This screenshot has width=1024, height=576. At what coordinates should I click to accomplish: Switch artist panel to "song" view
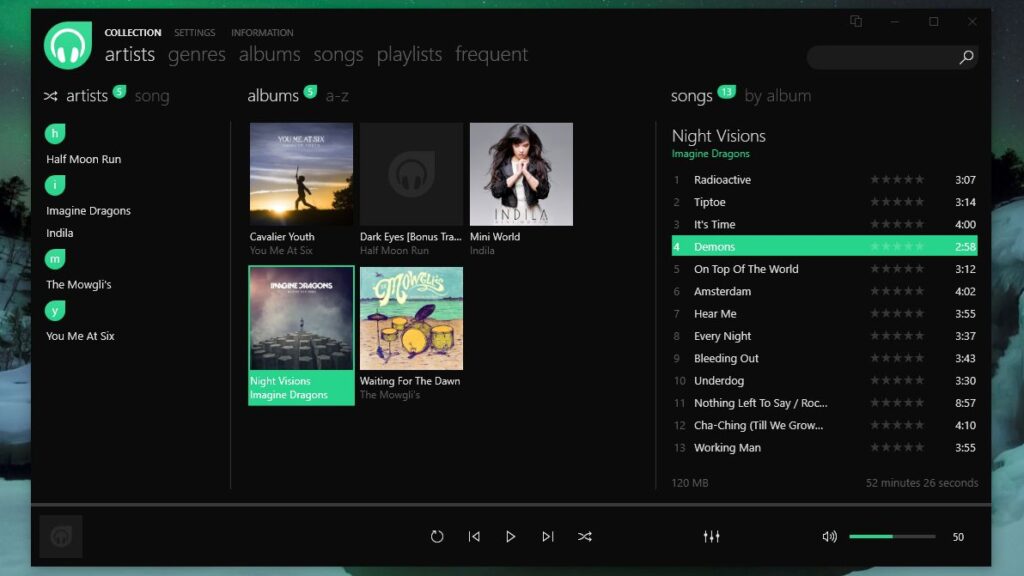click(152, 95)
